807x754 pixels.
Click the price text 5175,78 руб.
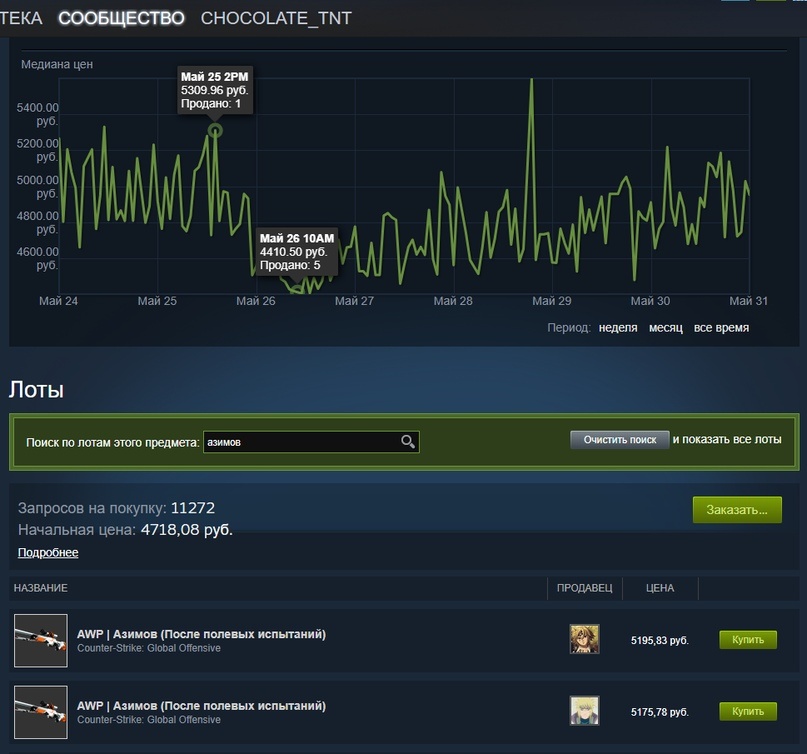pos(660,712)
